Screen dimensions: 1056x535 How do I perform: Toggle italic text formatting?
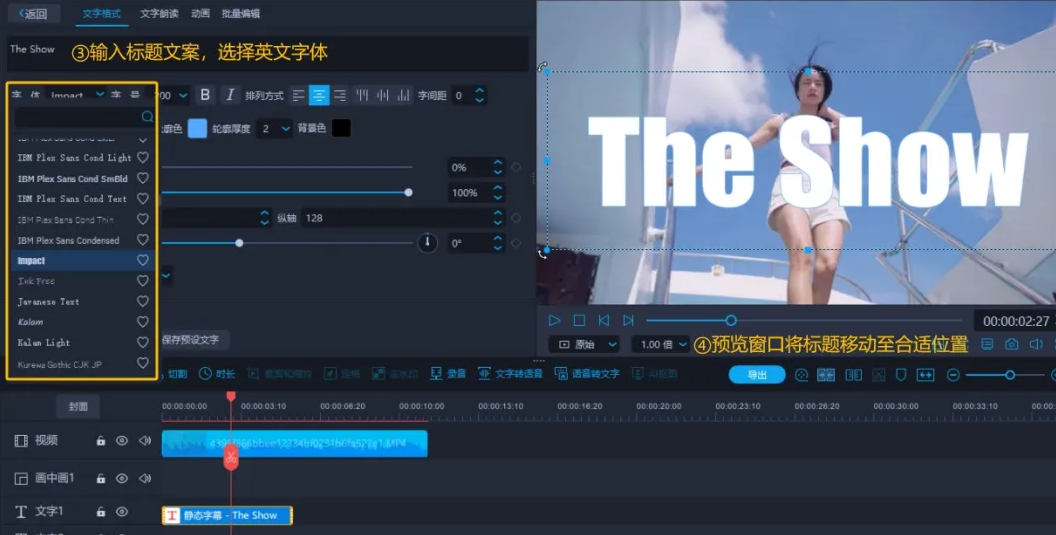(x=230, y=95)
